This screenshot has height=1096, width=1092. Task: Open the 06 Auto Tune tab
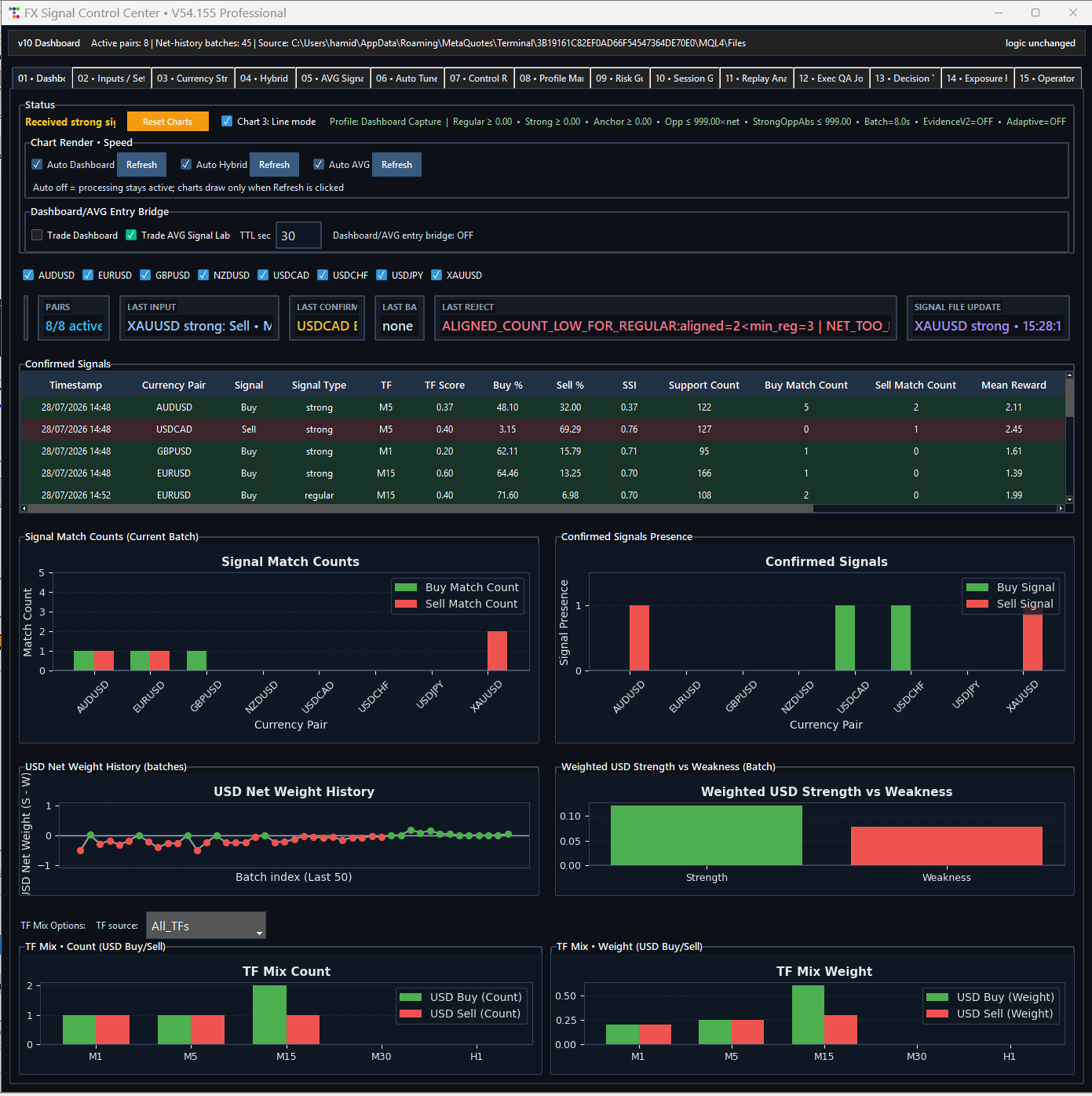407,79
